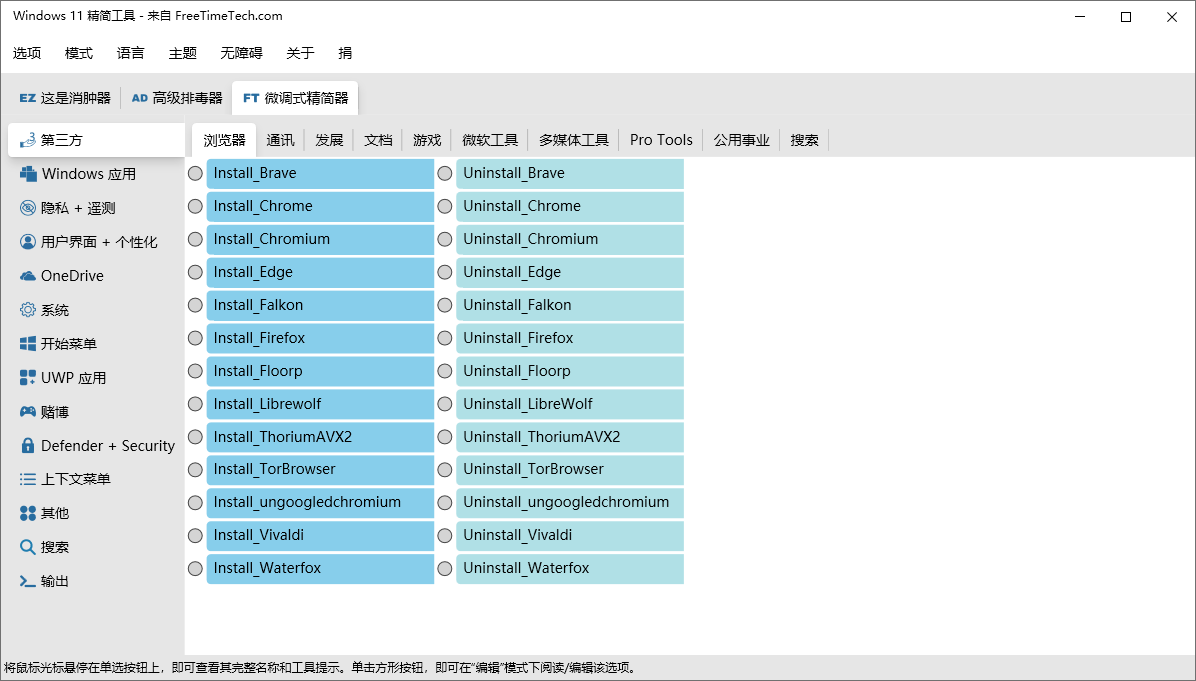
Task: Select the Install_Waterfox radio button
Action: pyautogui.click(x=195, y=568)
